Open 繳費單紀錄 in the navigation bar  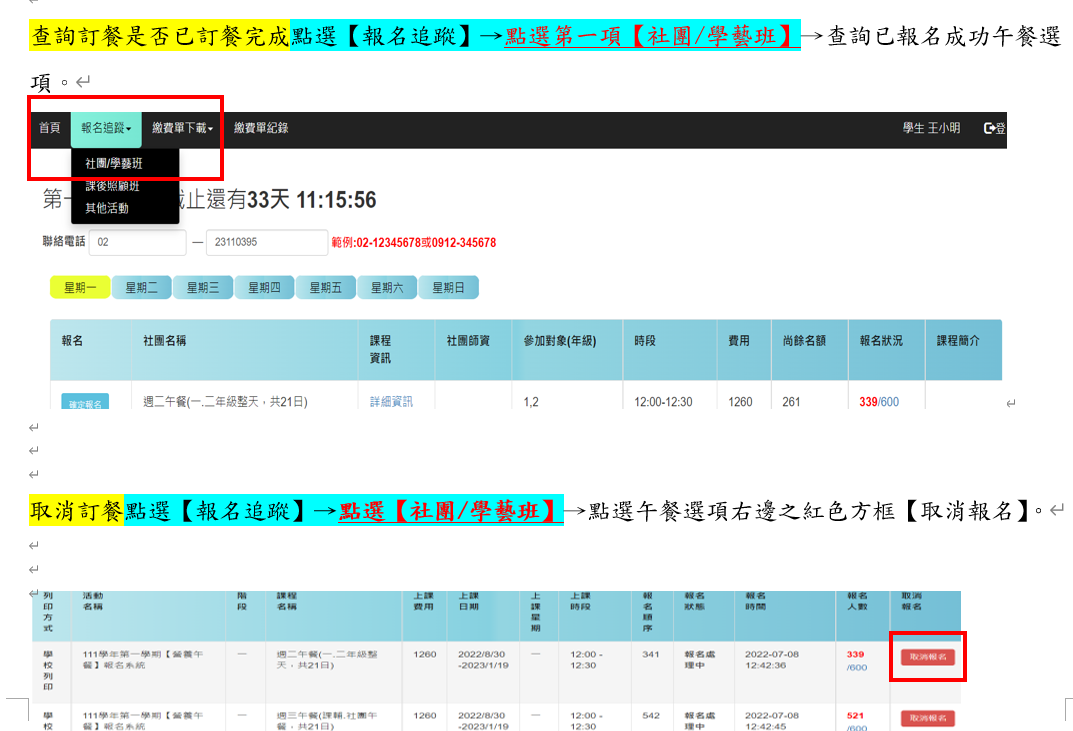coord(261,128)
